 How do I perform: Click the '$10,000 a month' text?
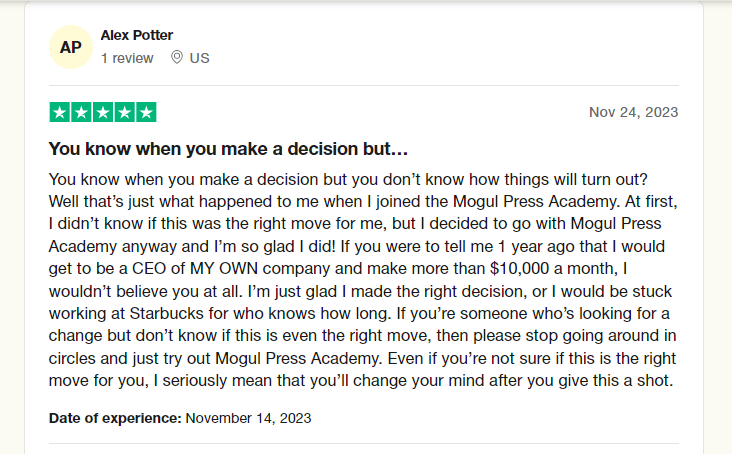555,269
